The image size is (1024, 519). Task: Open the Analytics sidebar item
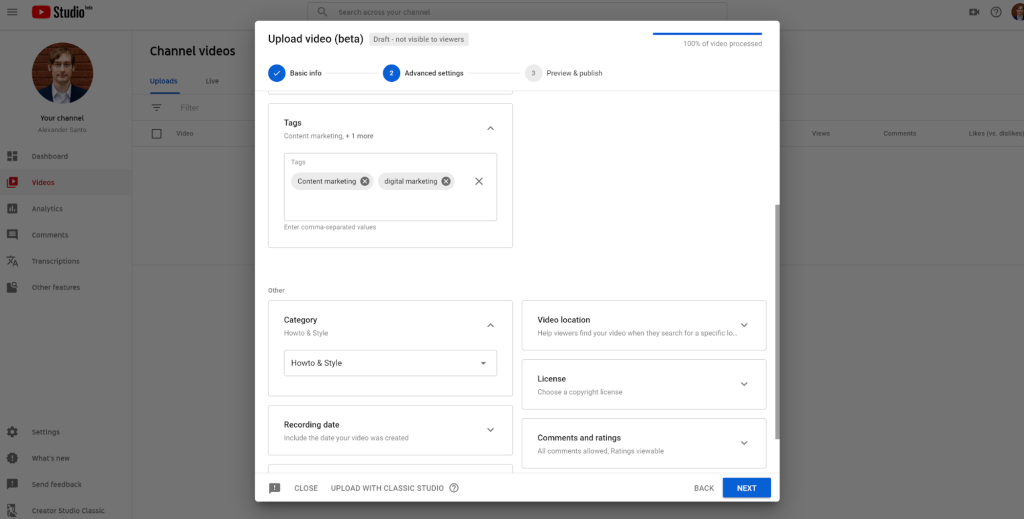[x=47, y=209]
